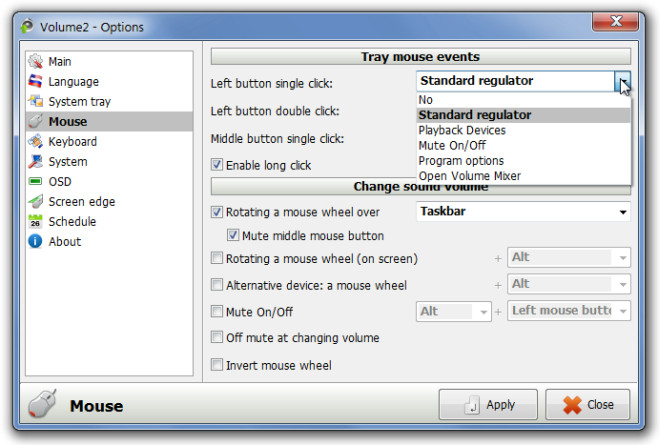660x445 pixels.
Task: Click the blue About info icon
Action: 35,241
